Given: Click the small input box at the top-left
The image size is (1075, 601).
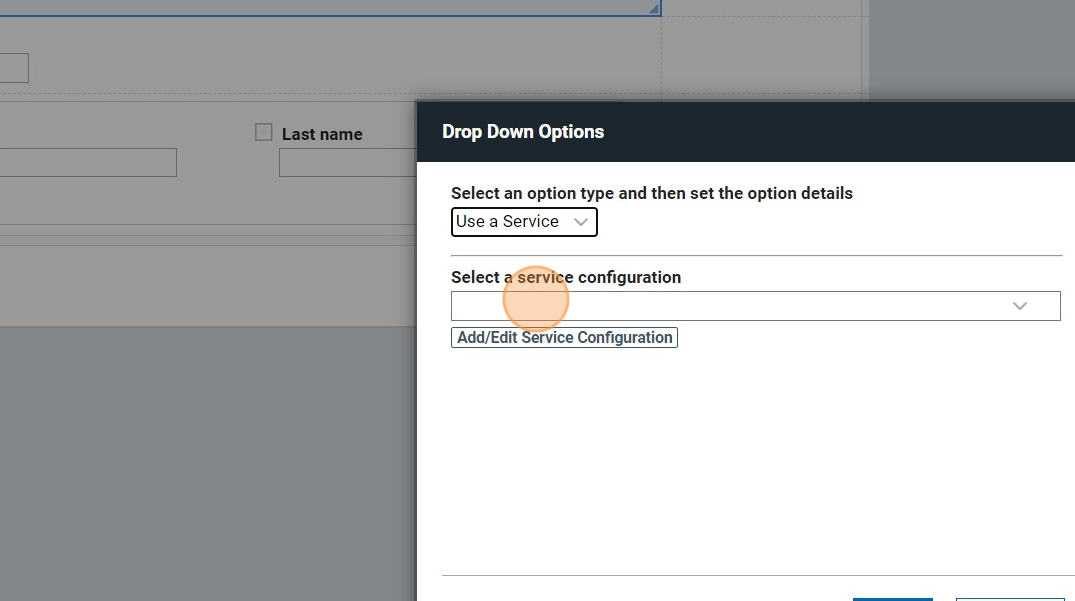Looking at the screenshot, I should tap(14, 68).
